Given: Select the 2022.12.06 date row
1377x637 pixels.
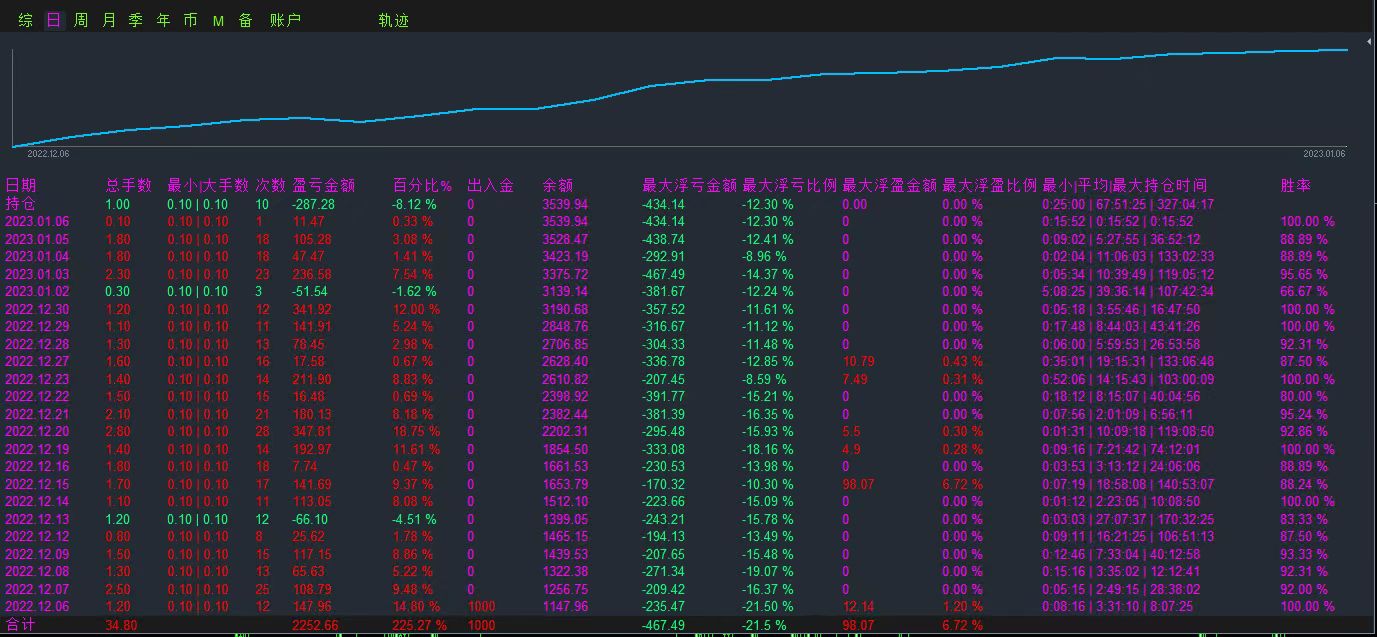Looking at the screenshot, I should [x=37, y=607].
